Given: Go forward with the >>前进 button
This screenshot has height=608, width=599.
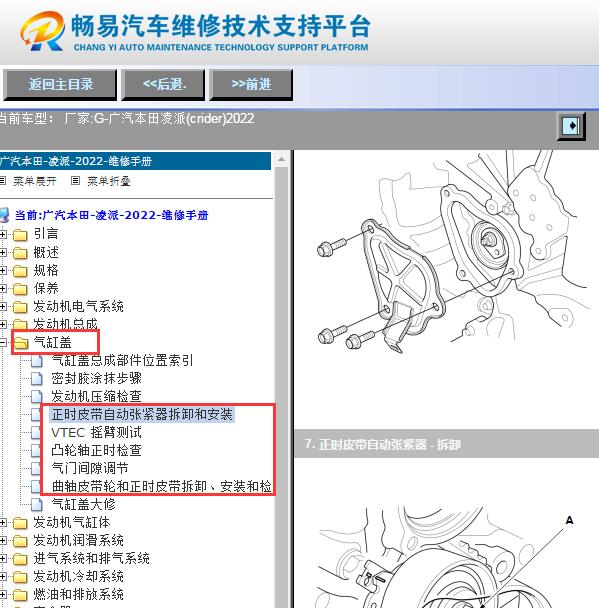Looking at the screenshot, I should coord(251,85).
